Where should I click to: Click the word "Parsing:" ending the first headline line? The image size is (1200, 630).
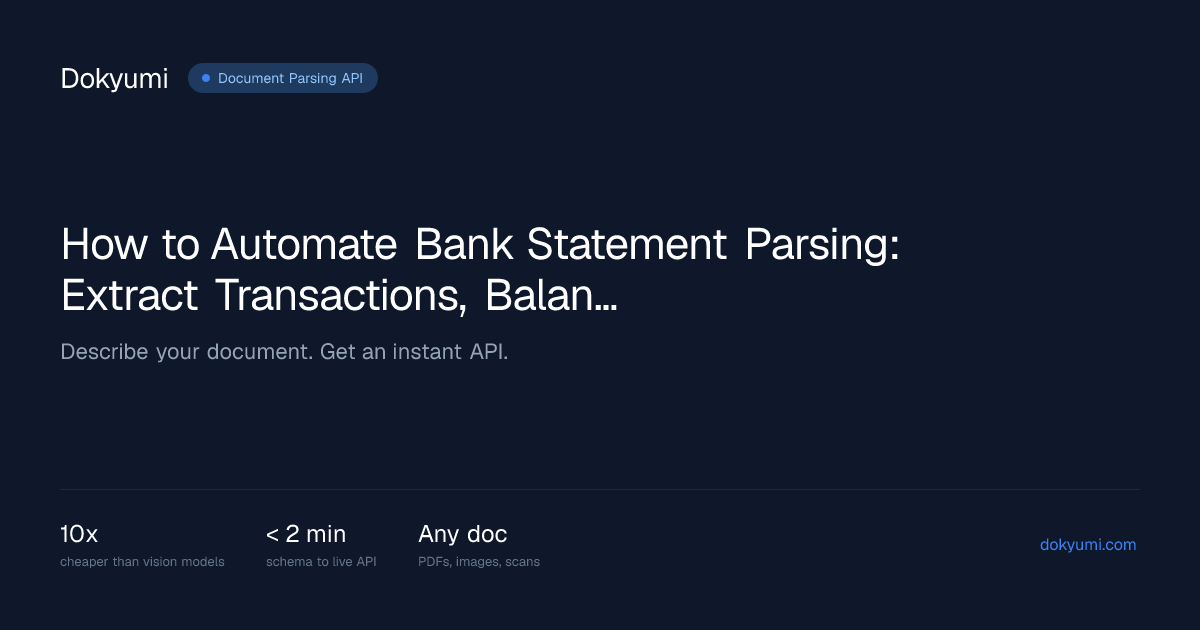822,247
